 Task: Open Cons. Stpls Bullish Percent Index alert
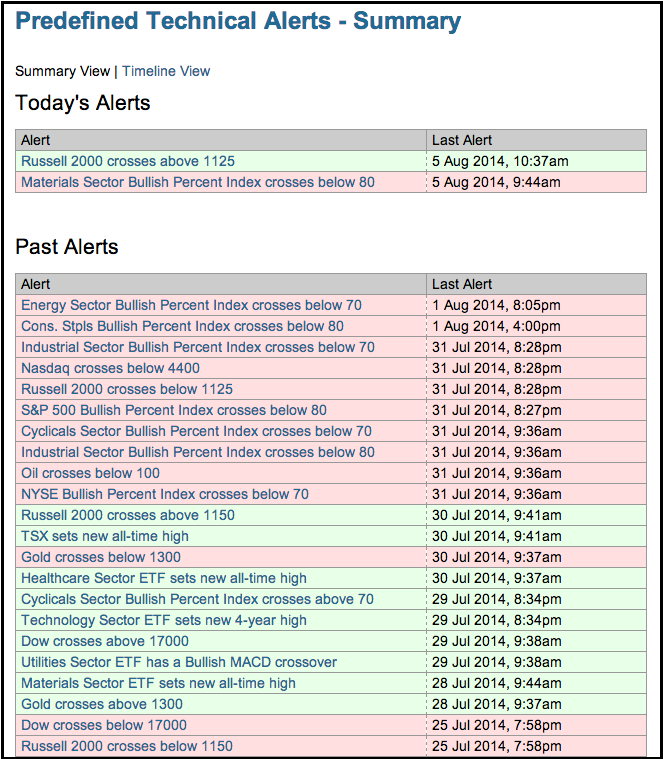[x=182, y=326]
